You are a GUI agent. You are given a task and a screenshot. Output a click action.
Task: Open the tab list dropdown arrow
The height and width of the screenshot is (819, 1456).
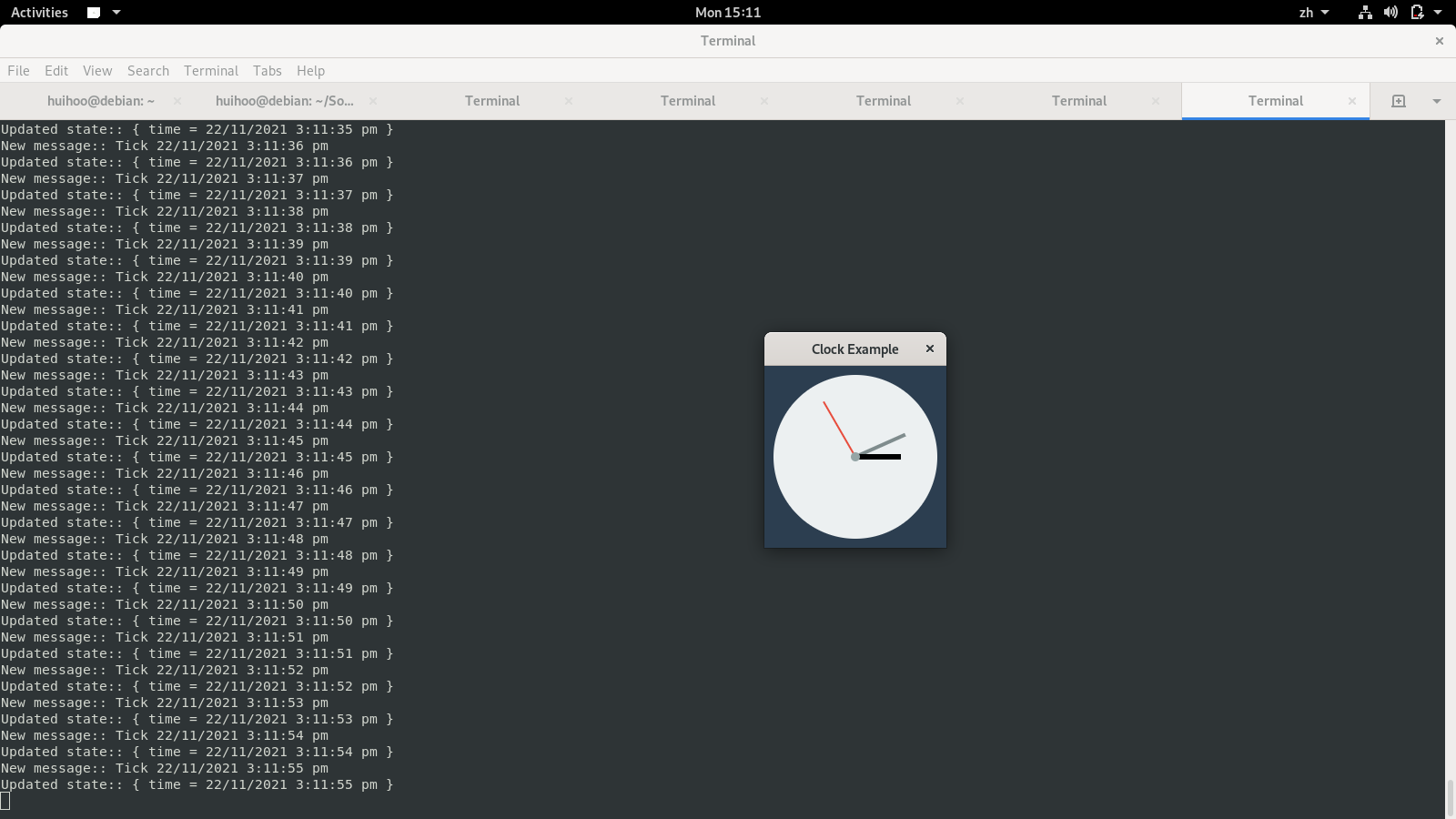pyautogui.click(x=1437, y=101)
